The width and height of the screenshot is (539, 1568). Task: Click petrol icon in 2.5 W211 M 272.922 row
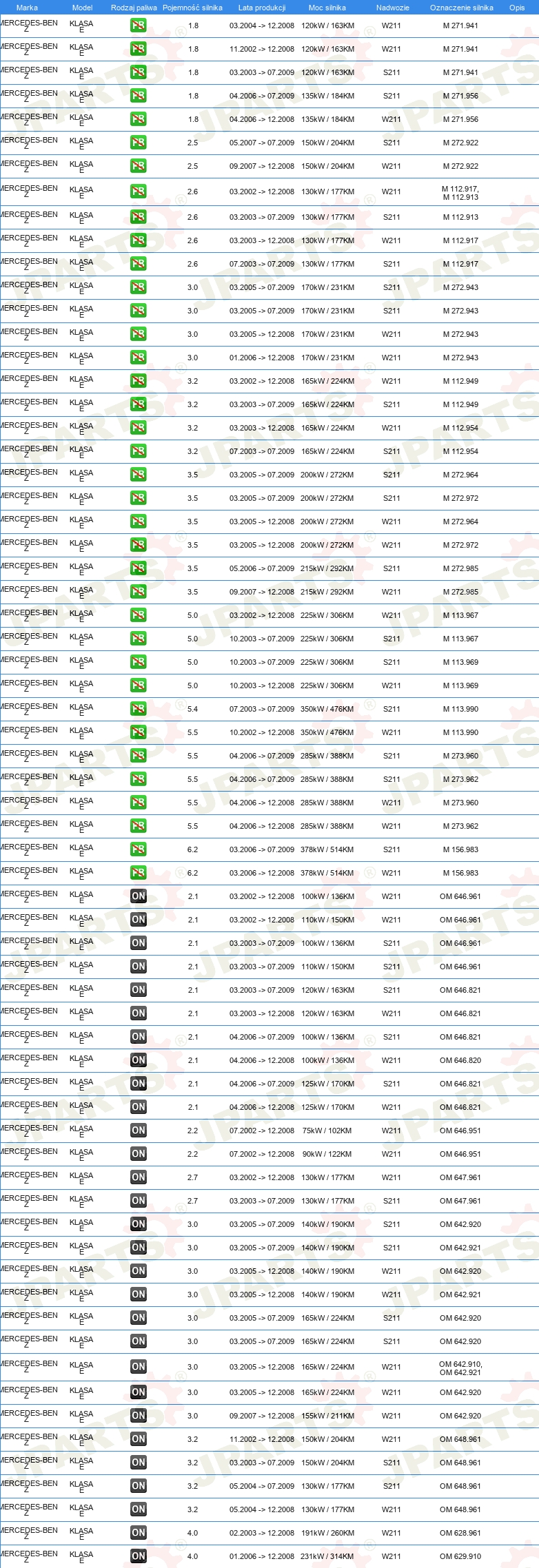[x=139, y=166]
